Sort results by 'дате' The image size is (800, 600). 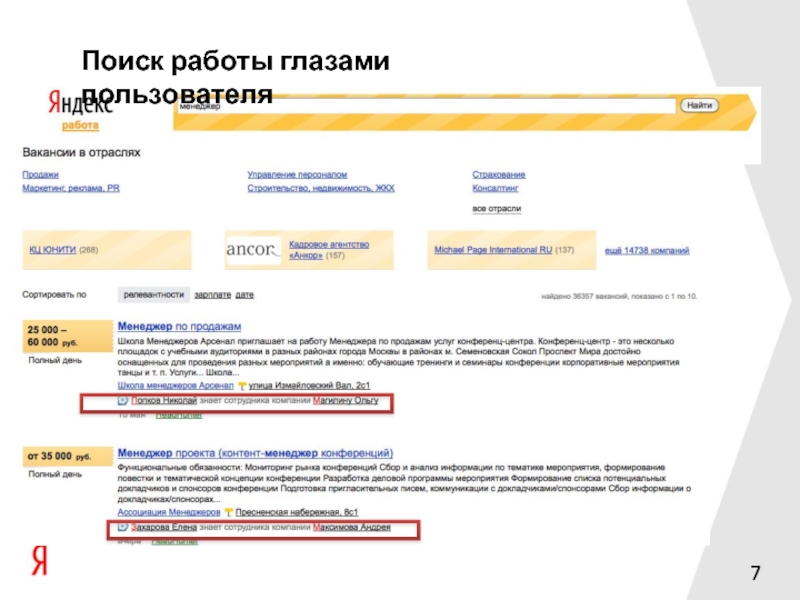pos(244,295)
